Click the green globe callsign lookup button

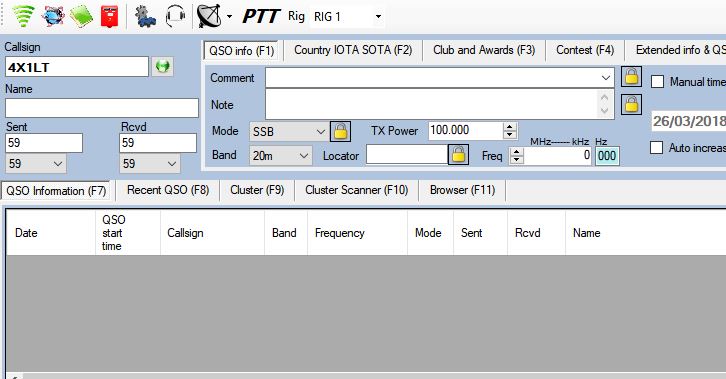(x=163, y=67)
